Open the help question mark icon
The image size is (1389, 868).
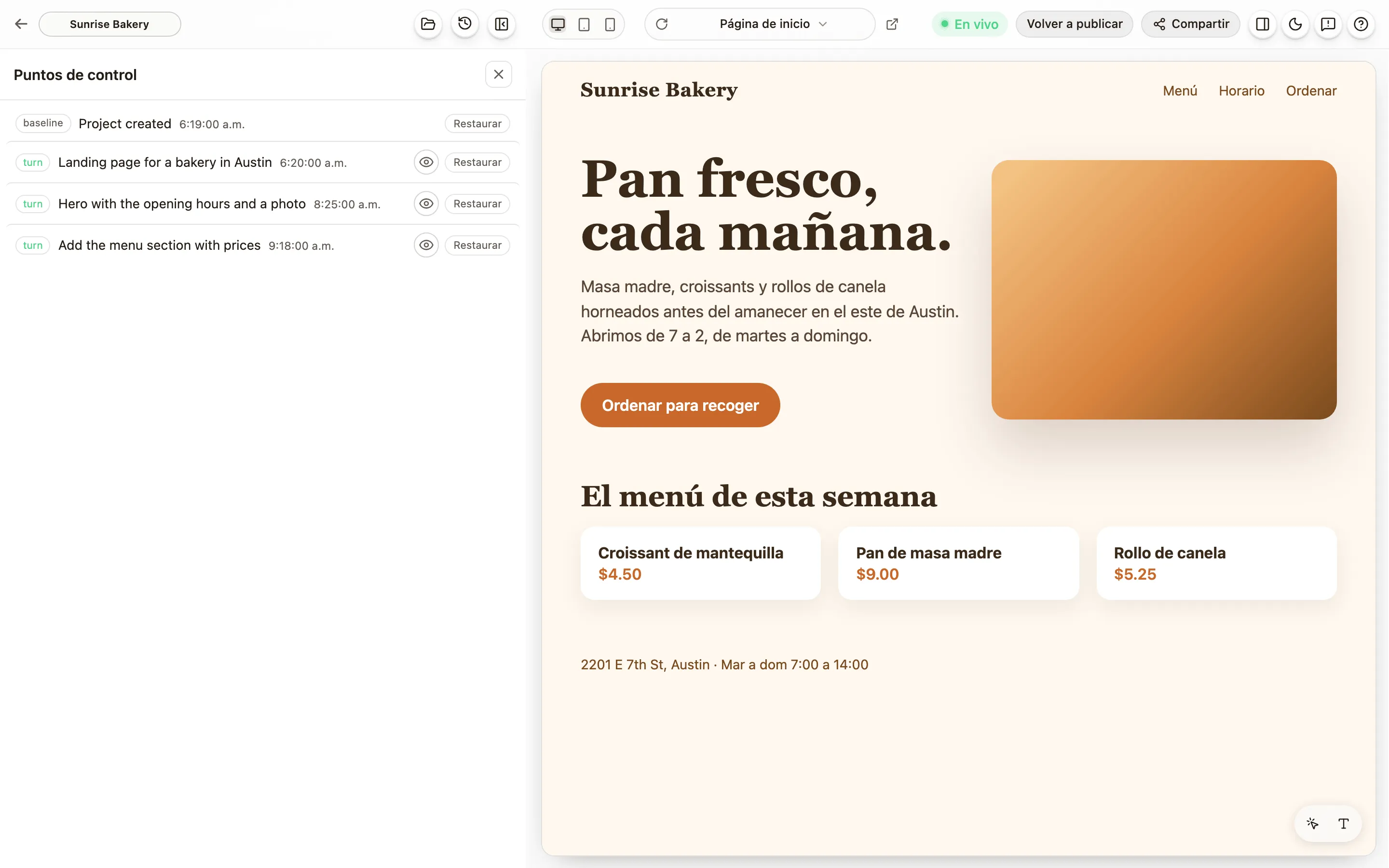pyautogui.click(x=1361, y=24)
